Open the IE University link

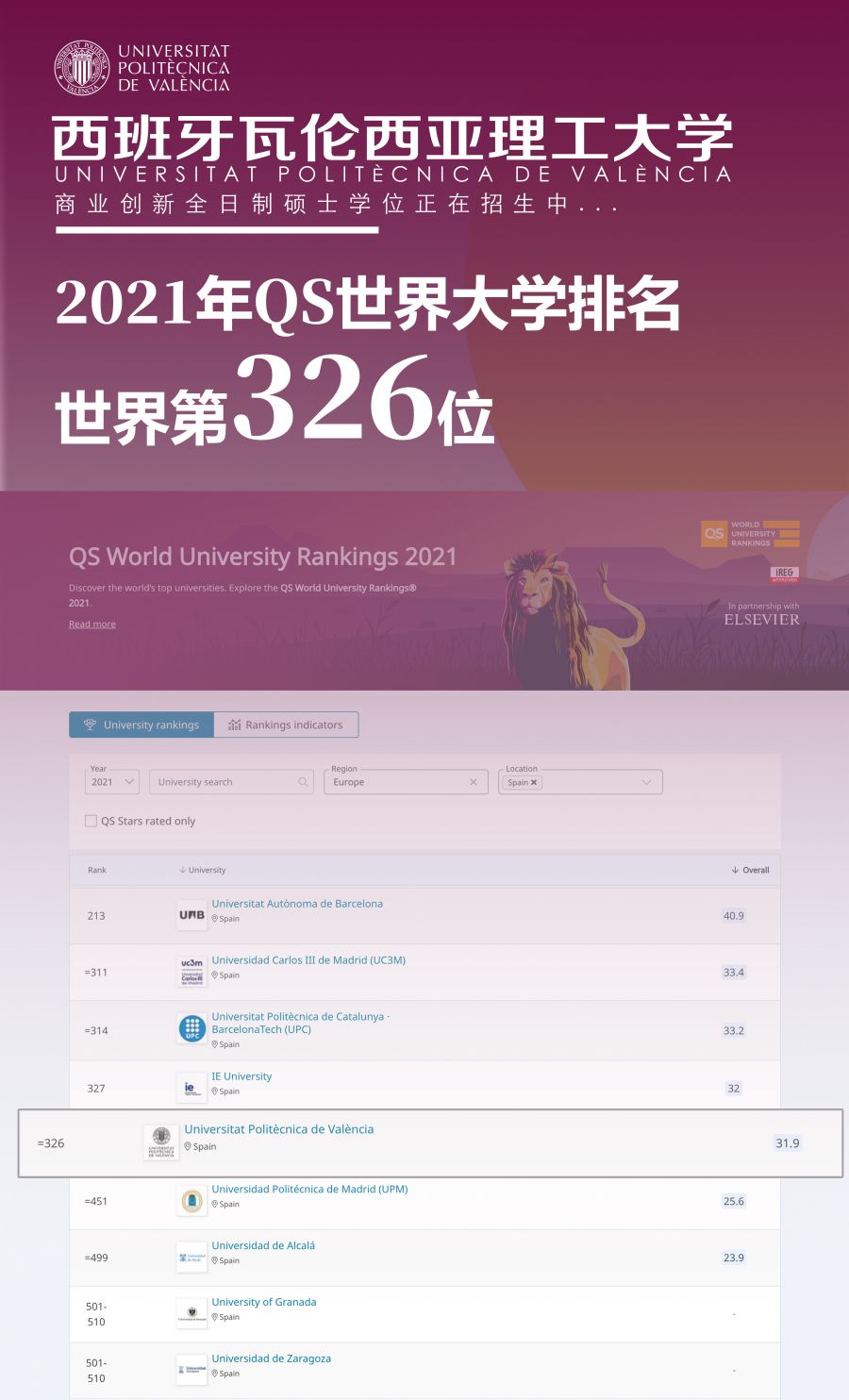pyautogui.click(x=241, y=1076)
